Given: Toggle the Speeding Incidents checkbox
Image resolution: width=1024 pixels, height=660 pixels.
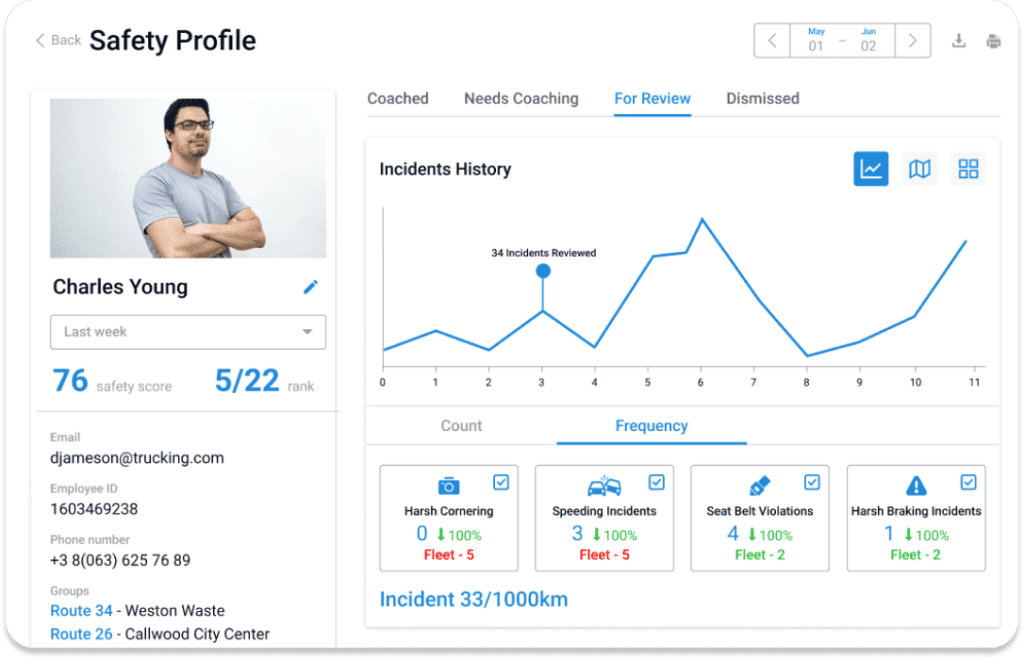Looking at the screenshot, I should pyautogui.click(x=656, y=482).
